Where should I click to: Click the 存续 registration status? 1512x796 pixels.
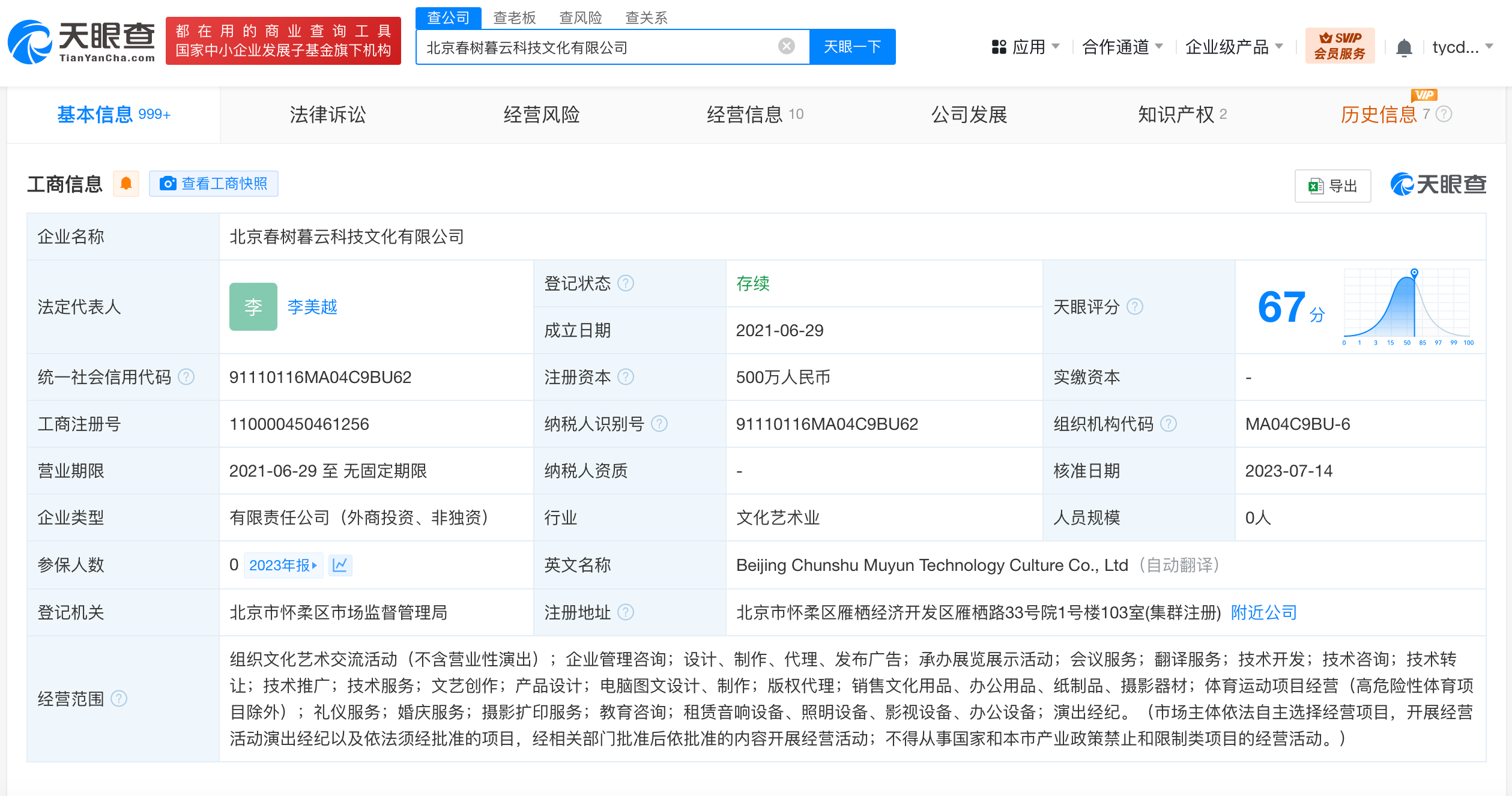pos(753,283)
